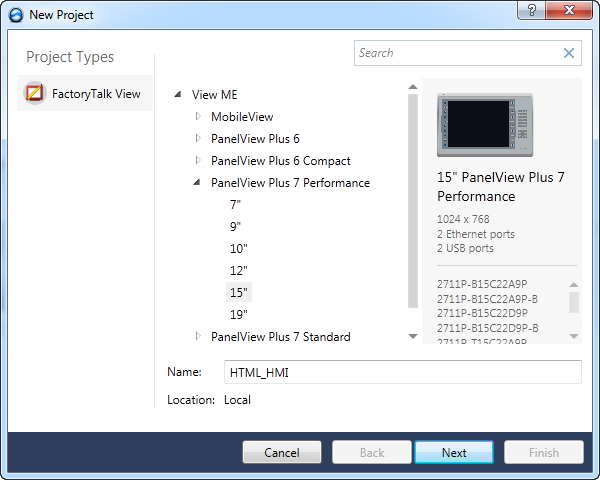The image size is (600, 480).
Task: Click catalog number 2711P-B15C22D9P
Action: click(483, 313)
